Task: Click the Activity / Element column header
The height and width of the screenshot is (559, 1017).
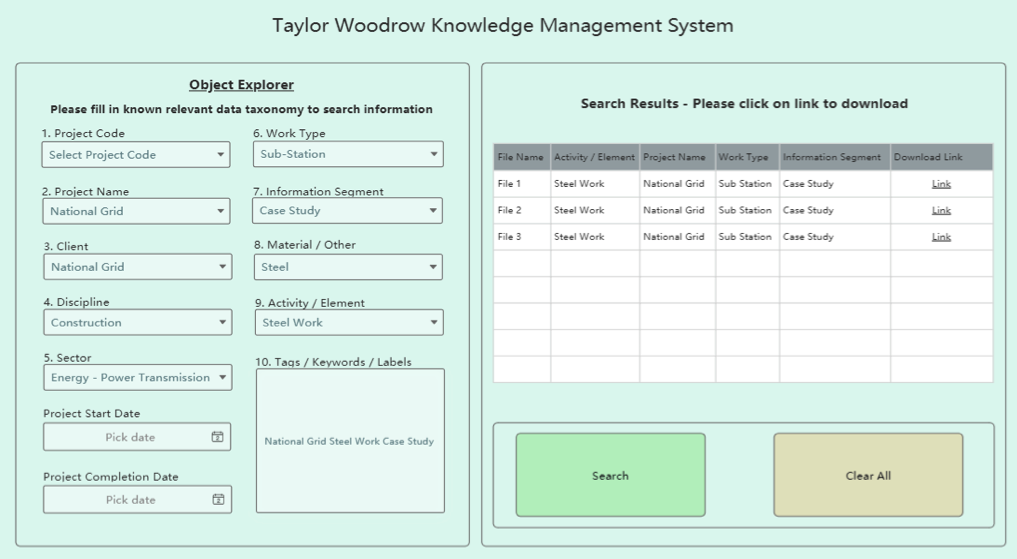Action: [595, 157]
